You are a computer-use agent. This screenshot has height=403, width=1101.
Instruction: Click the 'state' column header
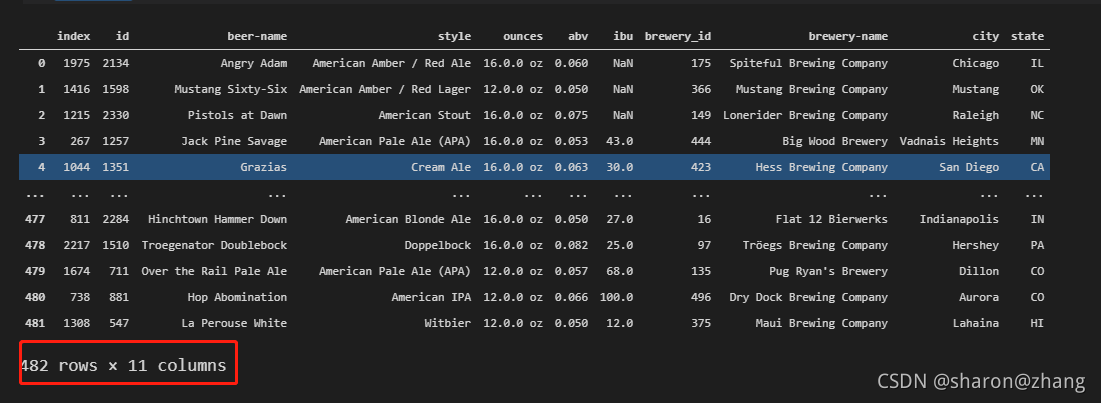pyautogui.click(x=1027, y=36)
